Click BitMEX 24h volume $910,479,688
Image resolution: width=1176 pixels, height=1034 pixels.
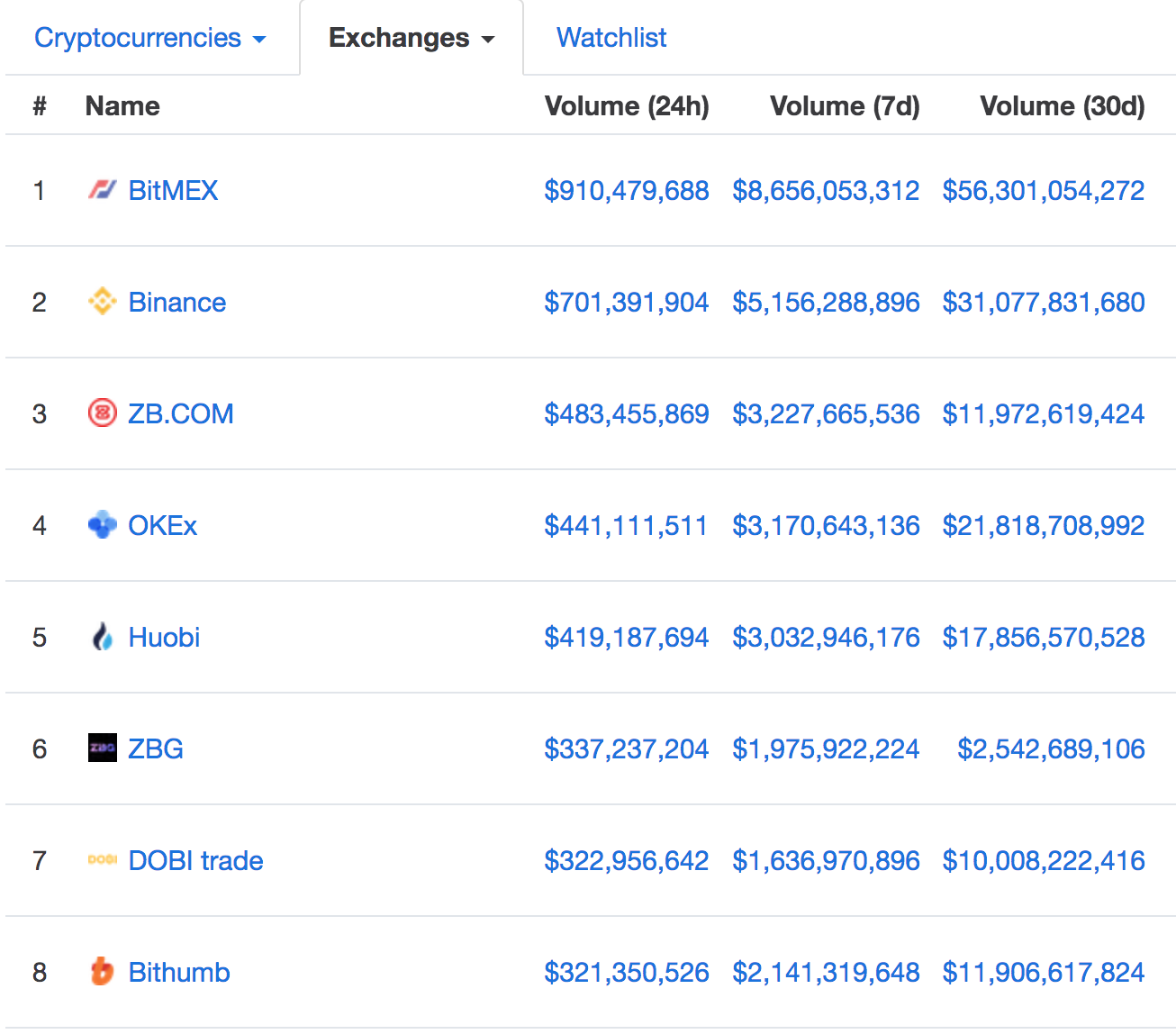[627, 190]
